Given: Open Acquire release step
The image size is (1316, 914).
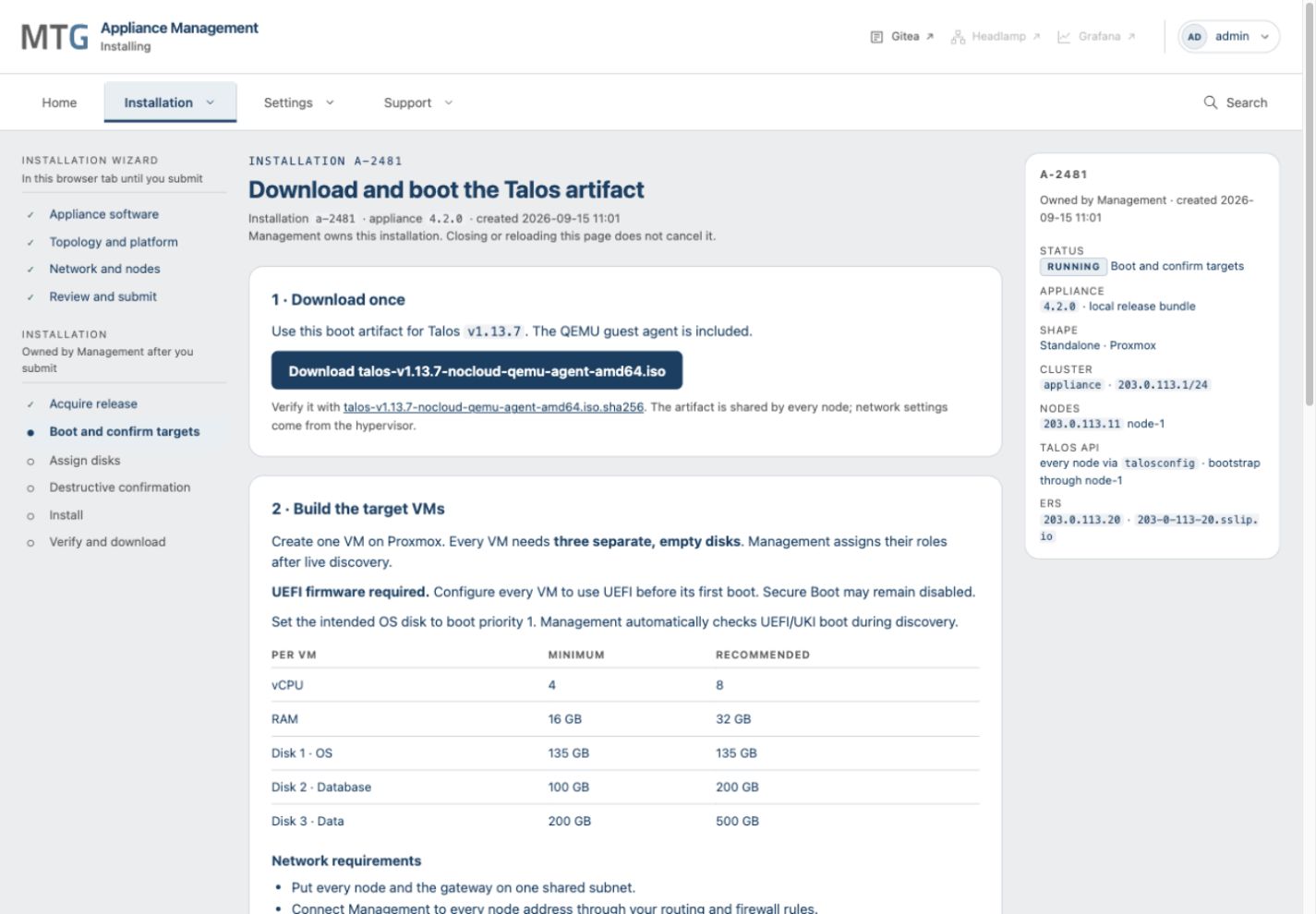Looking at the screenshot, I should tap(93, 403).
